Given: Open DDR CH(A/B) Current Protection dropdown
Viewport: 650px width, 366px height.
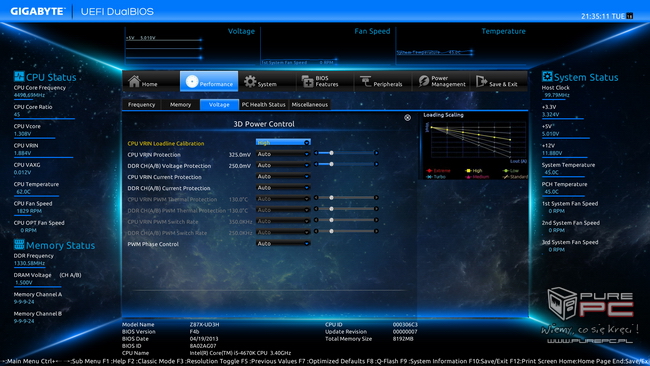Looking at the screenshot, I should coord(283,188).
